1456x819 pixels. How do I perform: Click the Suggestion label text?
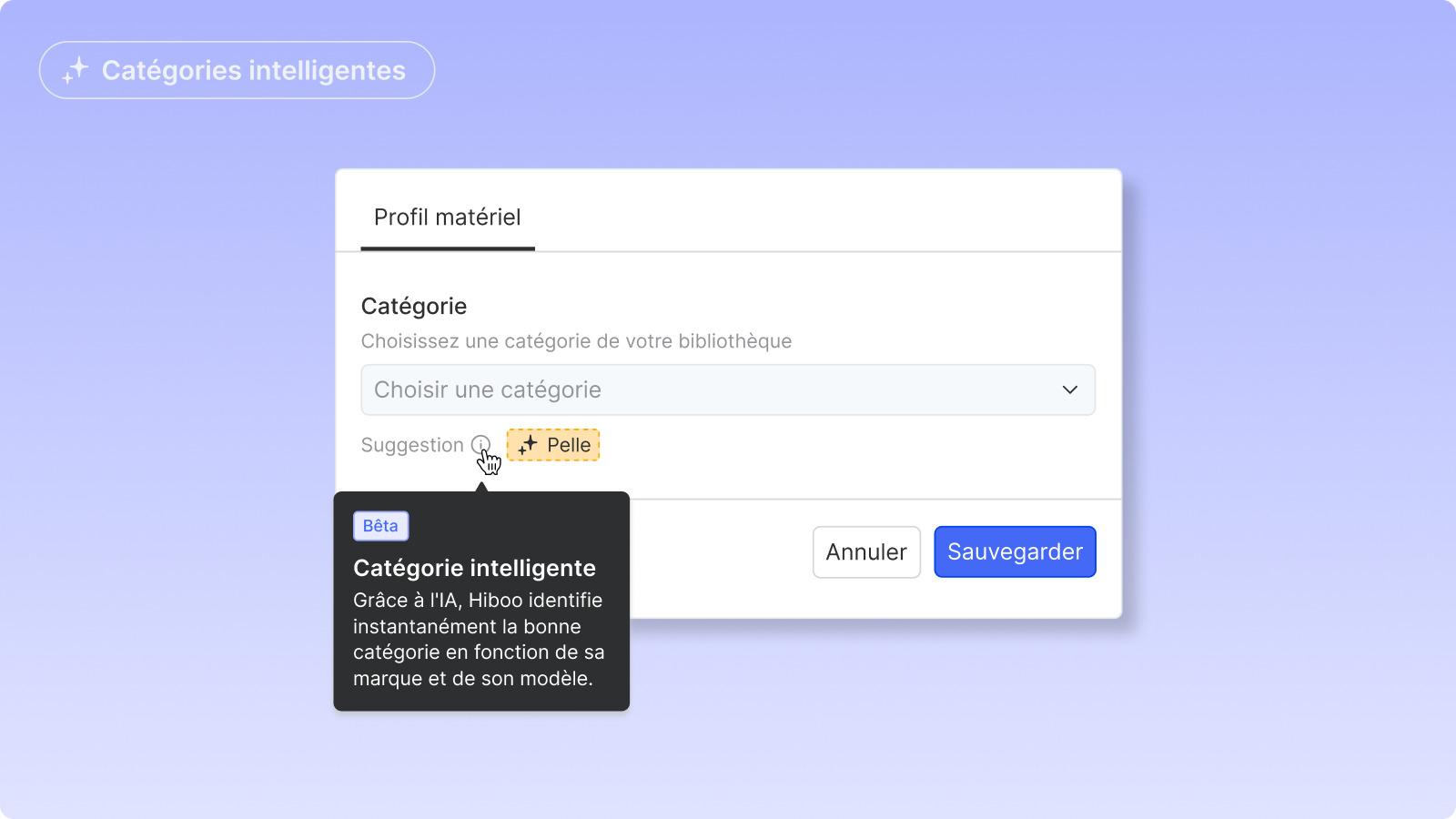tap(412, 445)
